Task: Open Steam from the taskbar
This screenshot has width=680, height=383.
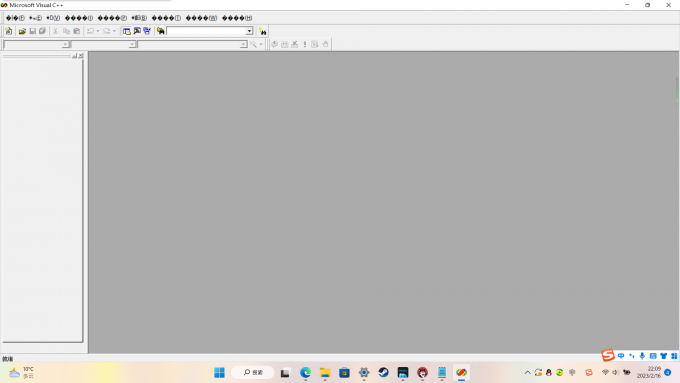Action: (383, 372)
